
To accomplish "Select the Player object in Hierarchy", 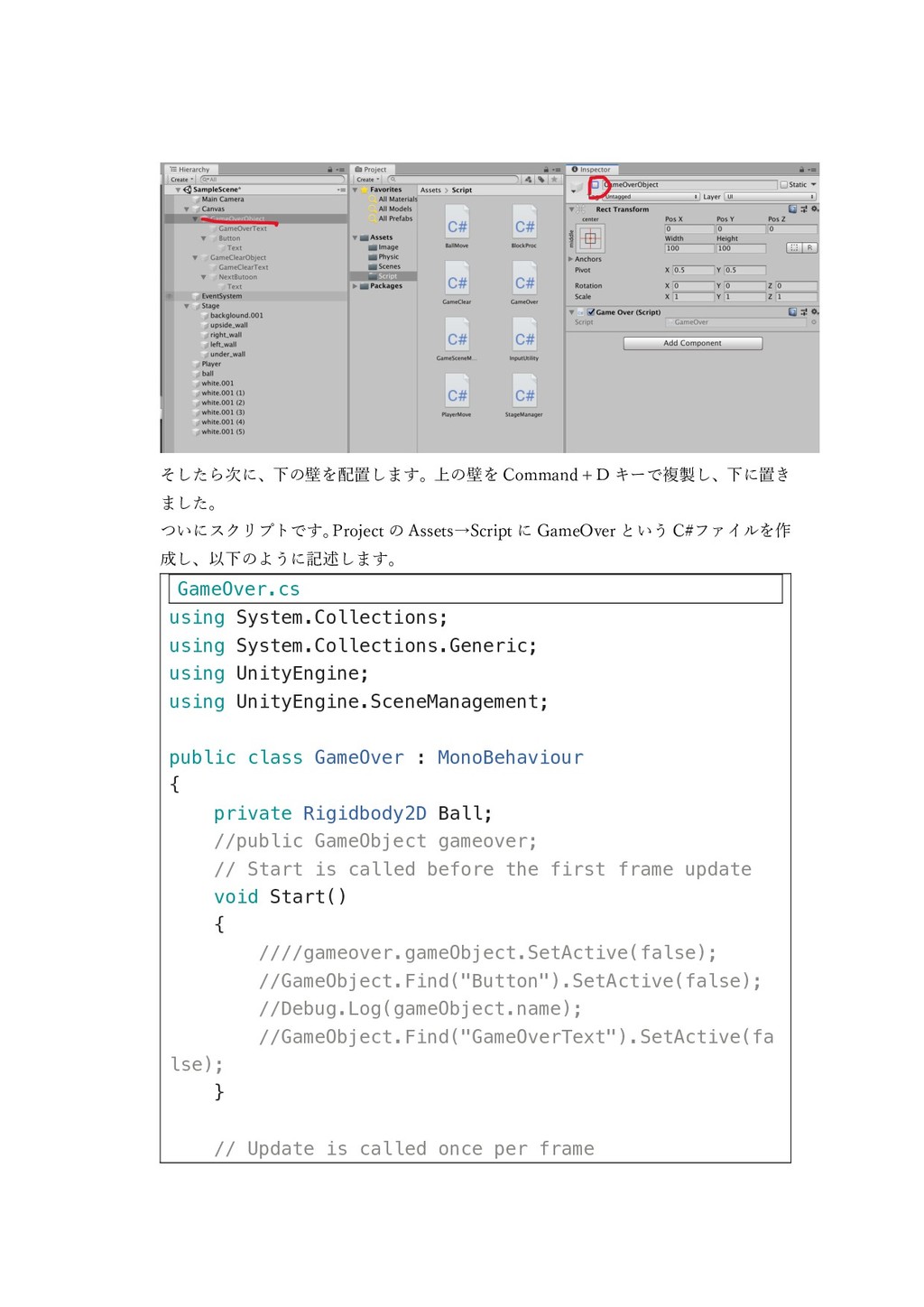I will coord(211,364).
